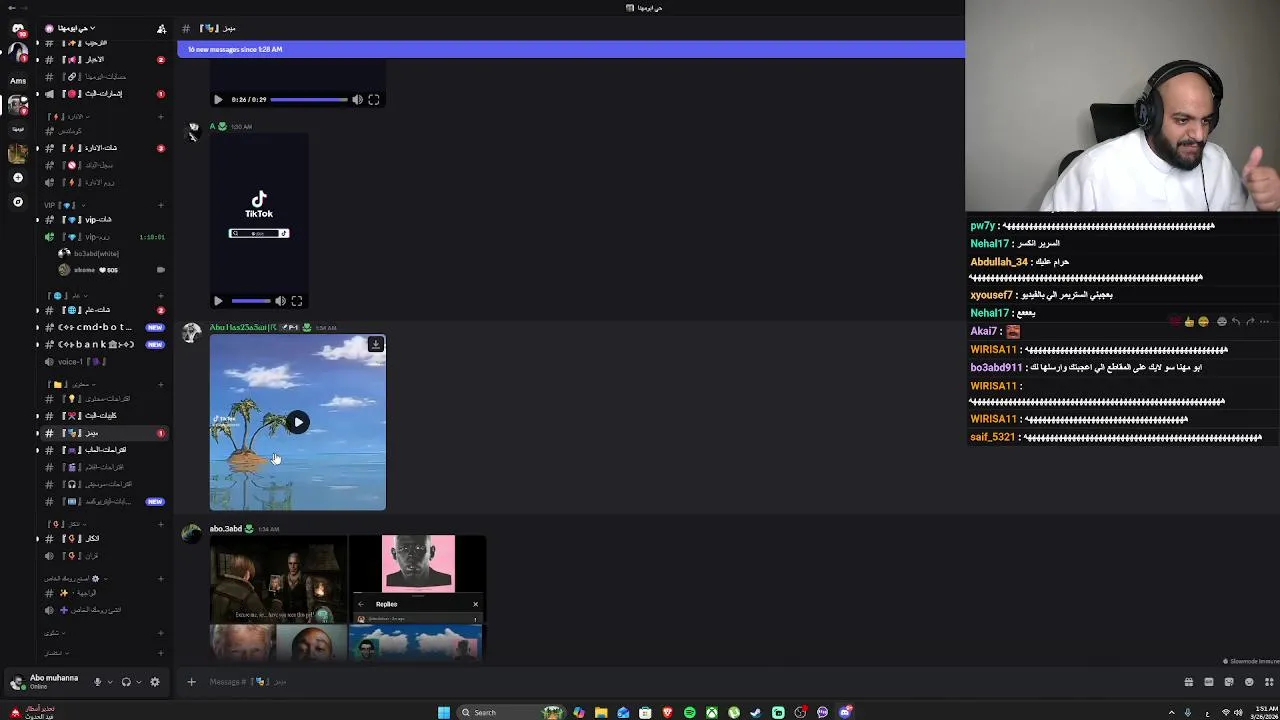Collapse the VIP channel category
This screenshot has width=1280, height=720.
[65, 205]
